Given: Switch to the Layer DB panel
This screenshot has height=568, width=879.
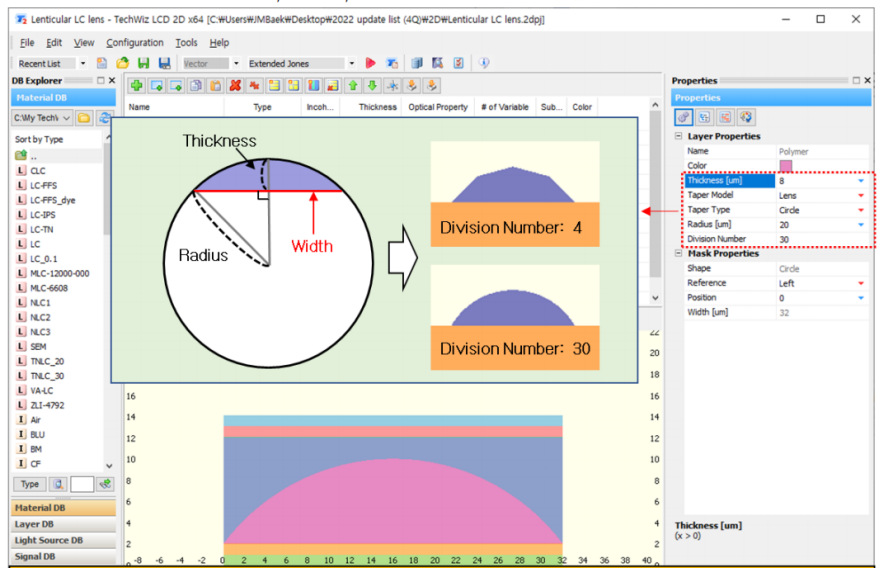Looking at the screenshot, I should [63, 524].
